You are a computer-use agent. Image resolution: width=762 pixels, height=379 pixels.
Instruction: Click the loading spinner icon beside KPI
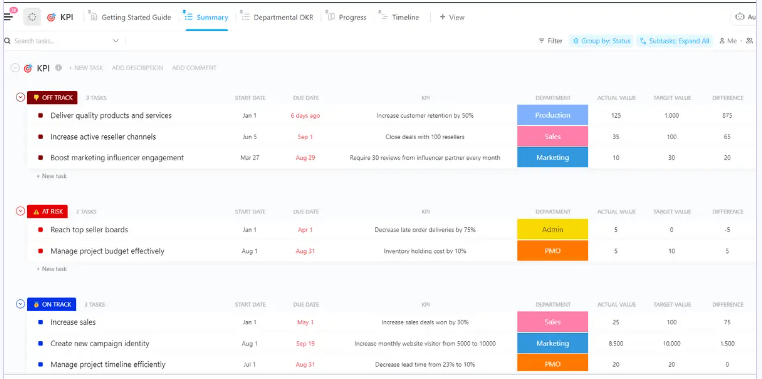coord(32,17)
